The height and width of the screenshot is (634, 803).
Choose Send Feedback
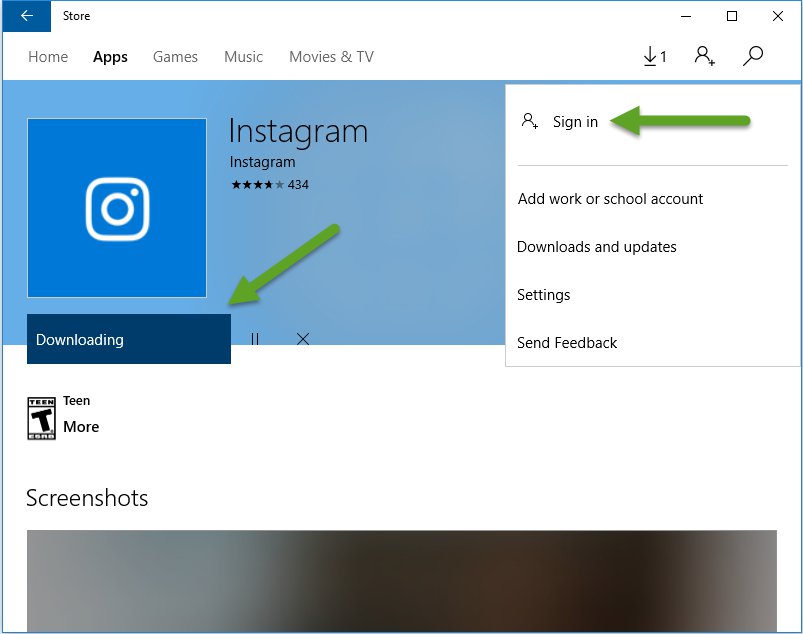pyautogui.click(x=567, y=343)
